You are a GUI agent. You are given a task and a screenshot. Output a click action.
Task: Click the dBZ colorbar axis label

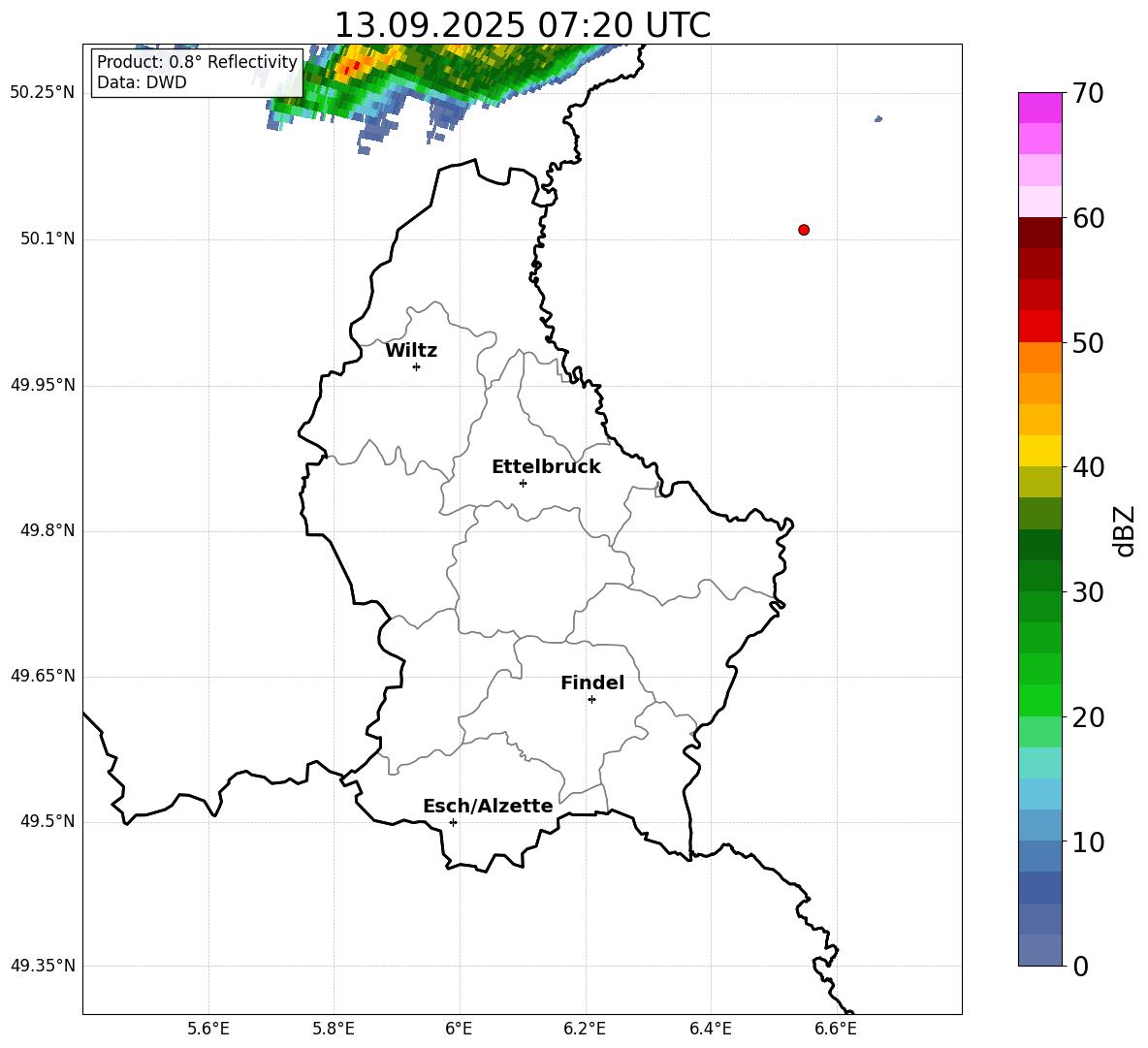(1124, 530)
